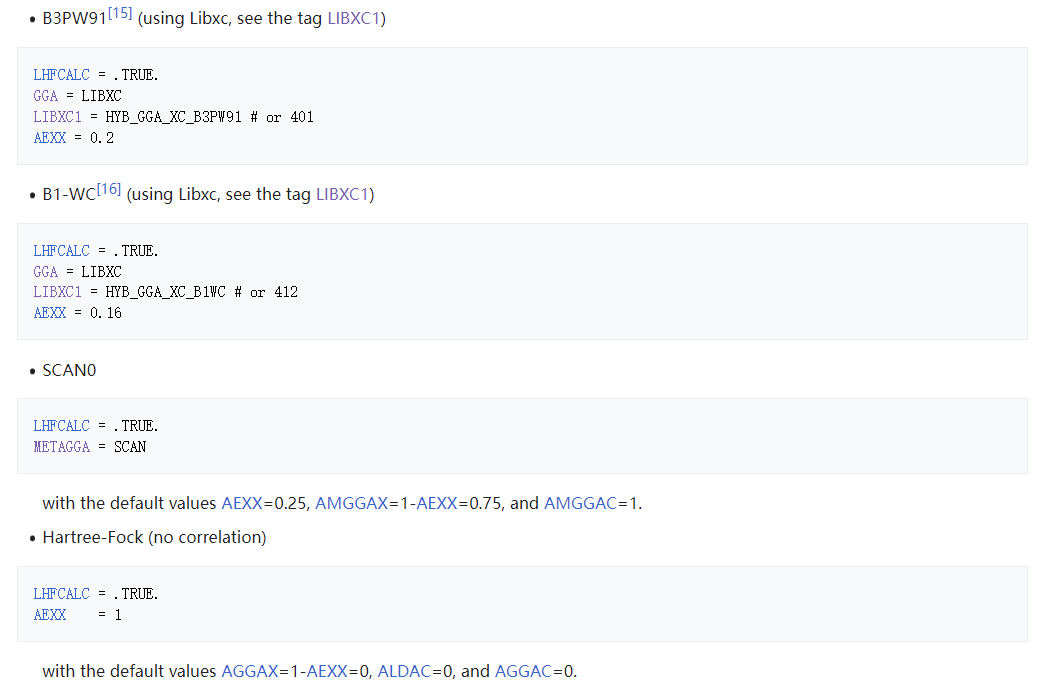Open LHFCALC in the B3PW91 code block
This screenshot has height=684, width=1037.
point(61,75)
